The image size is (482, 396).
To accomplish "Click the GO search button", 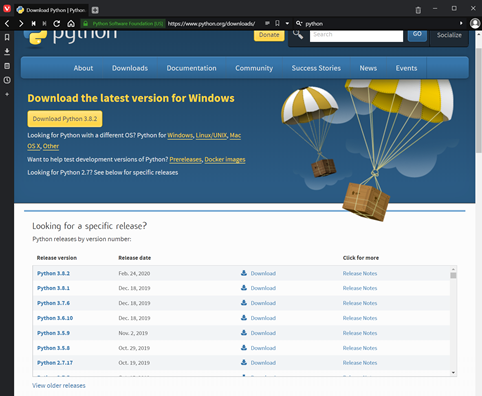I will (417, 35).
